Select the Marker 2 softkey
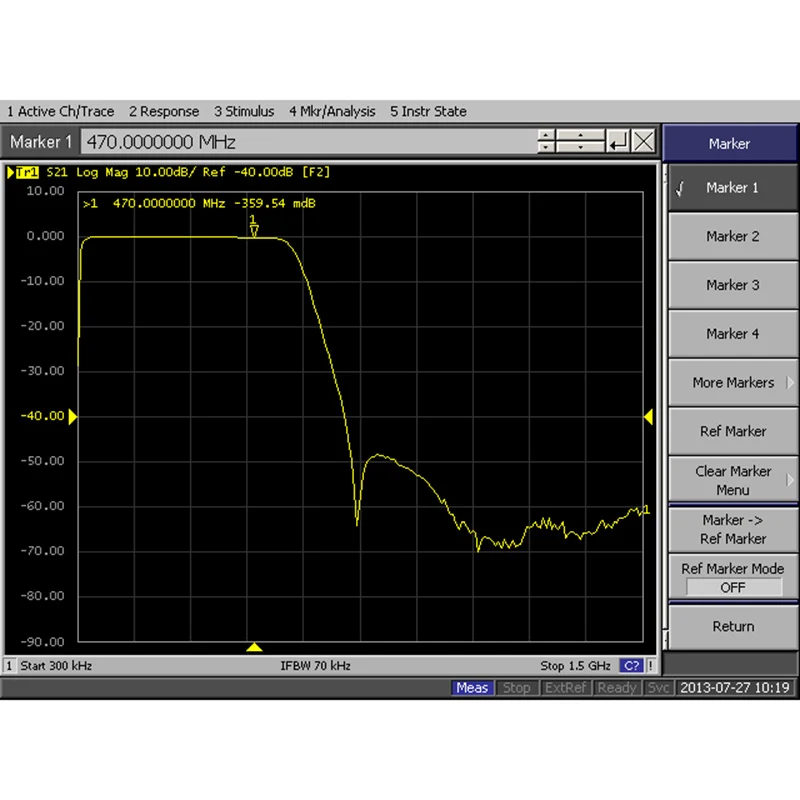The width and height of the screenshot is (800, 800). (733, 236)
